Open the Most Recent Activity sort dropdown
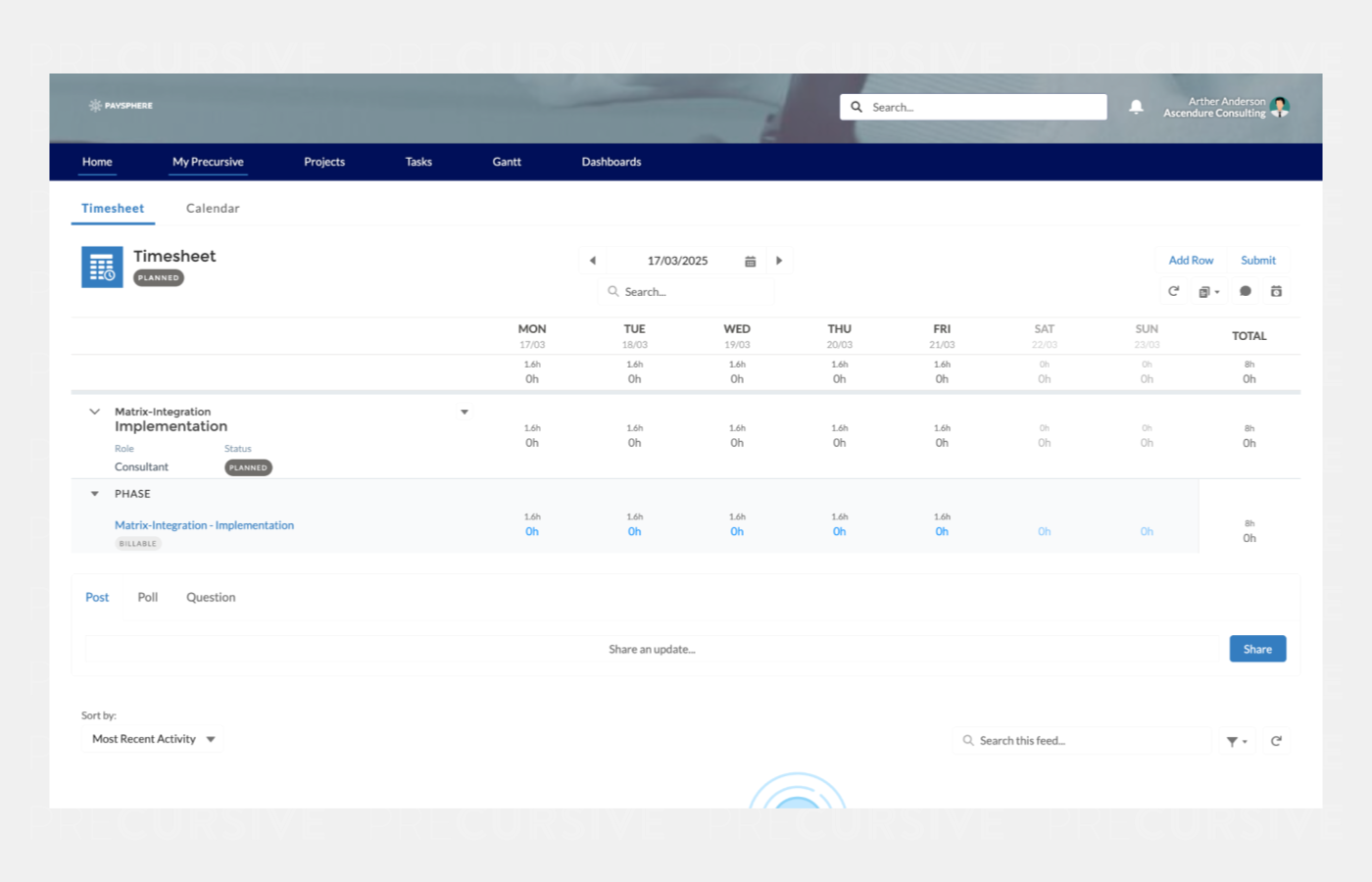This screenshot has height=882, width=1372. coord(153,739)
